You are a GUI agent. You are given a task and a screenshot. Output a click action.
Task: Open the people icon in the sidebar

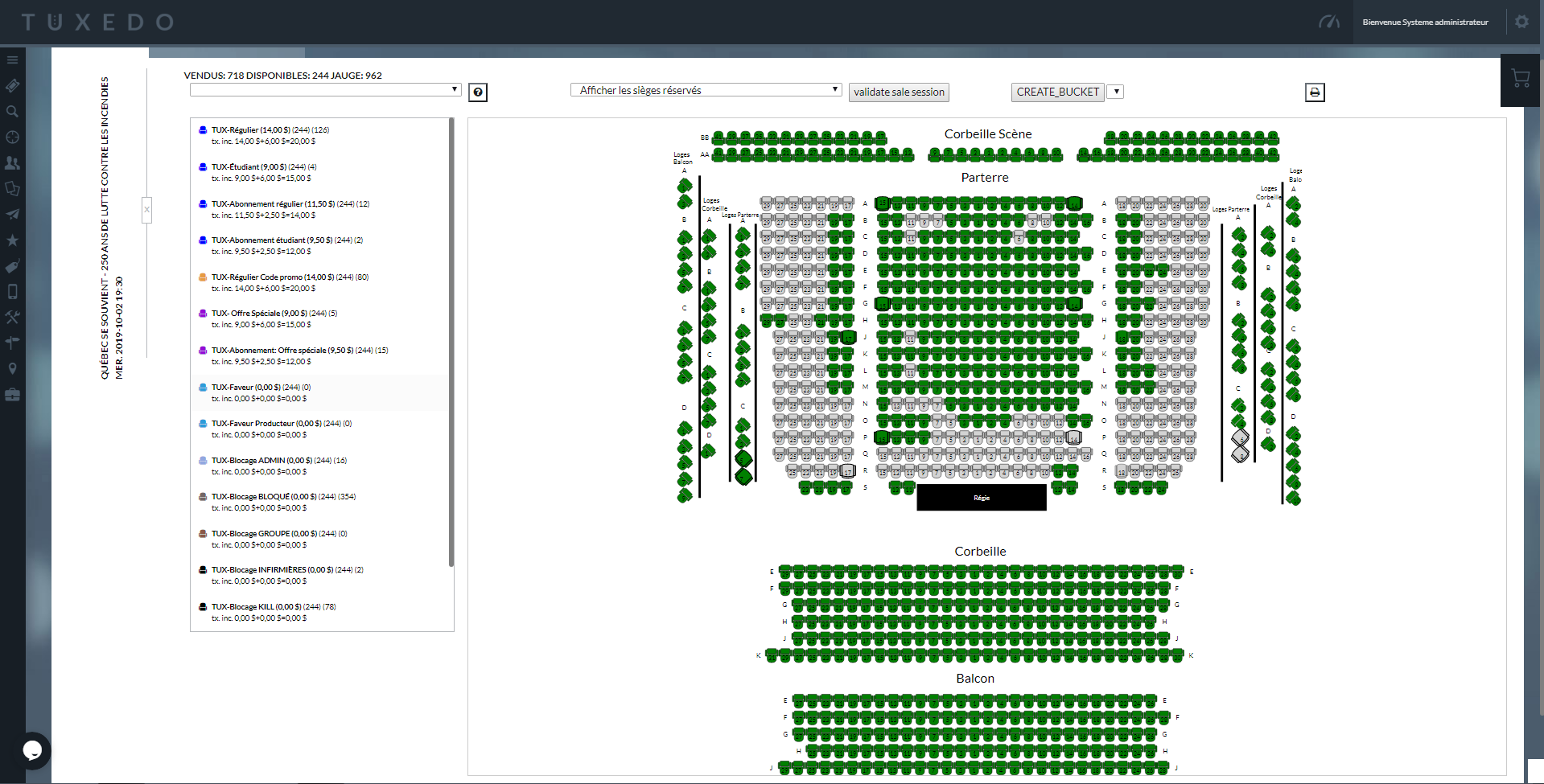12,162
